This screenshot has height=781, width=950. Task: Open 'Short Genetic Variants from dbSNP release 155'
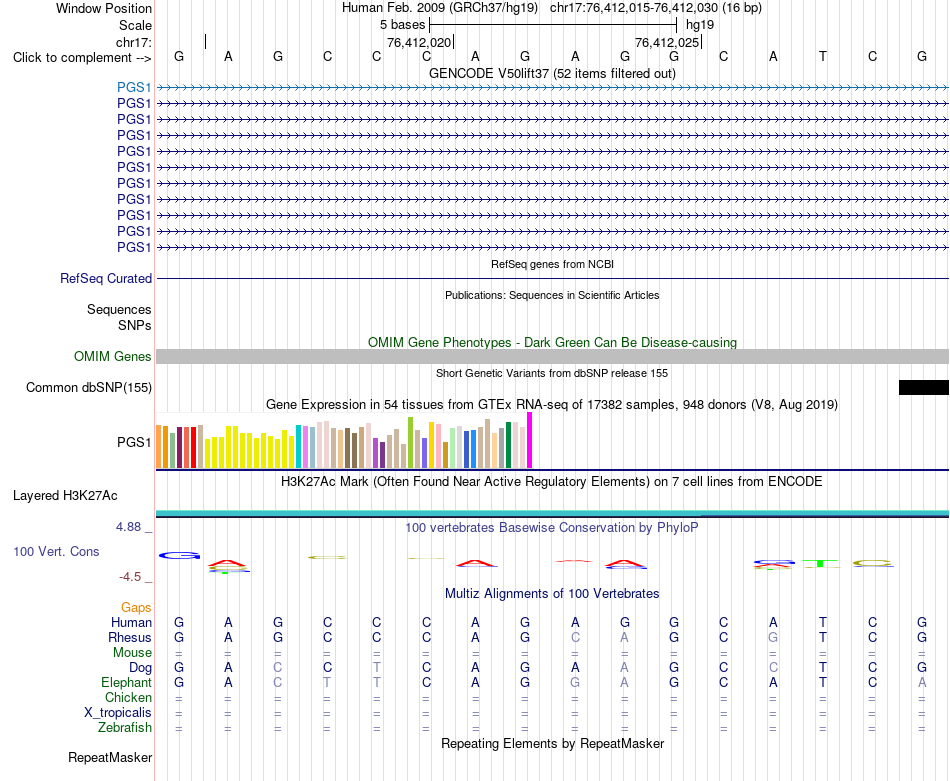pyautogui.click(x=552, y=373)
